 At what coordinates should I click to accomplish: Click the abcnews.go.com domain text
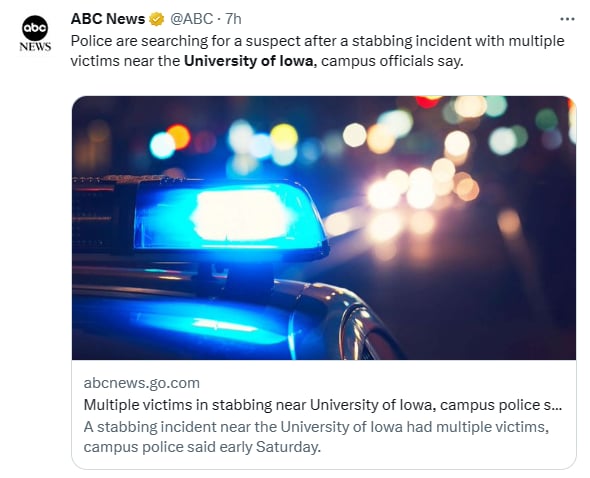click(141, 383)
